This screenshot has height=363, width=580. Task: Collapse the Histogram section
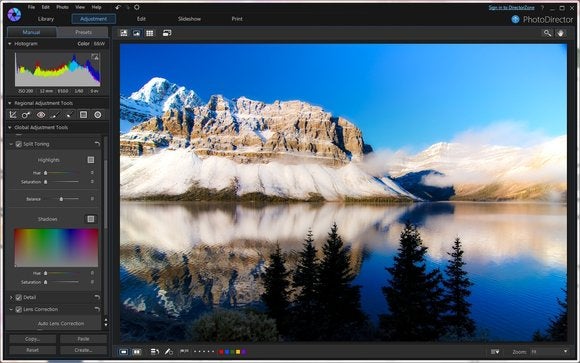[10, 44]
